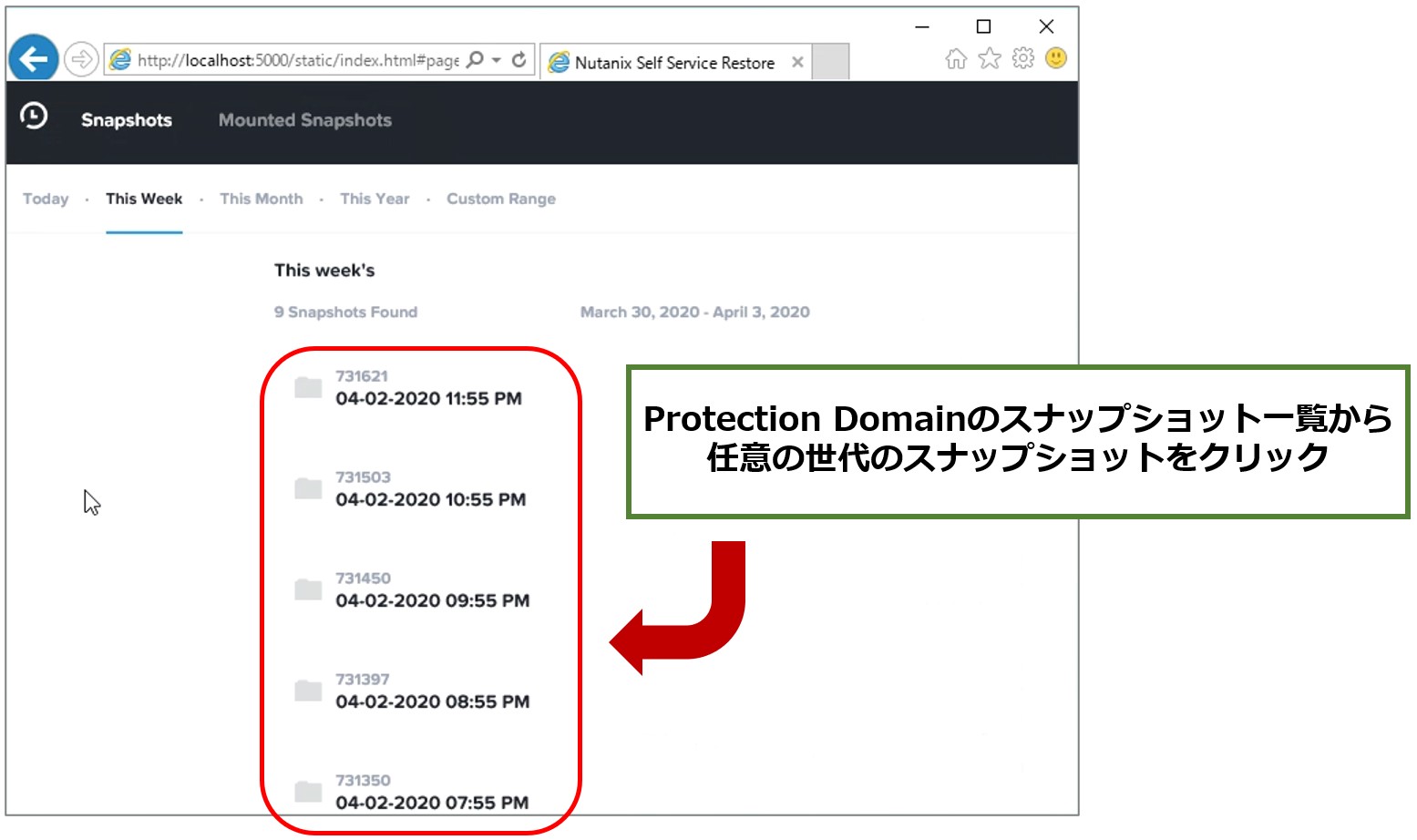Select the Nutanix Self Service Restore tab
The image size is (1417, 840).
click(x=674, y=62)
